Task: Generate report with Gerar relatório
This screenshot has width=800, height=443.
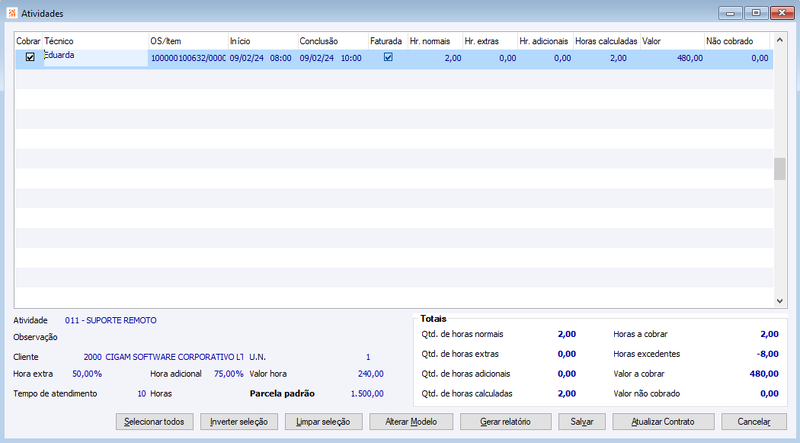Action: [506, 422]
